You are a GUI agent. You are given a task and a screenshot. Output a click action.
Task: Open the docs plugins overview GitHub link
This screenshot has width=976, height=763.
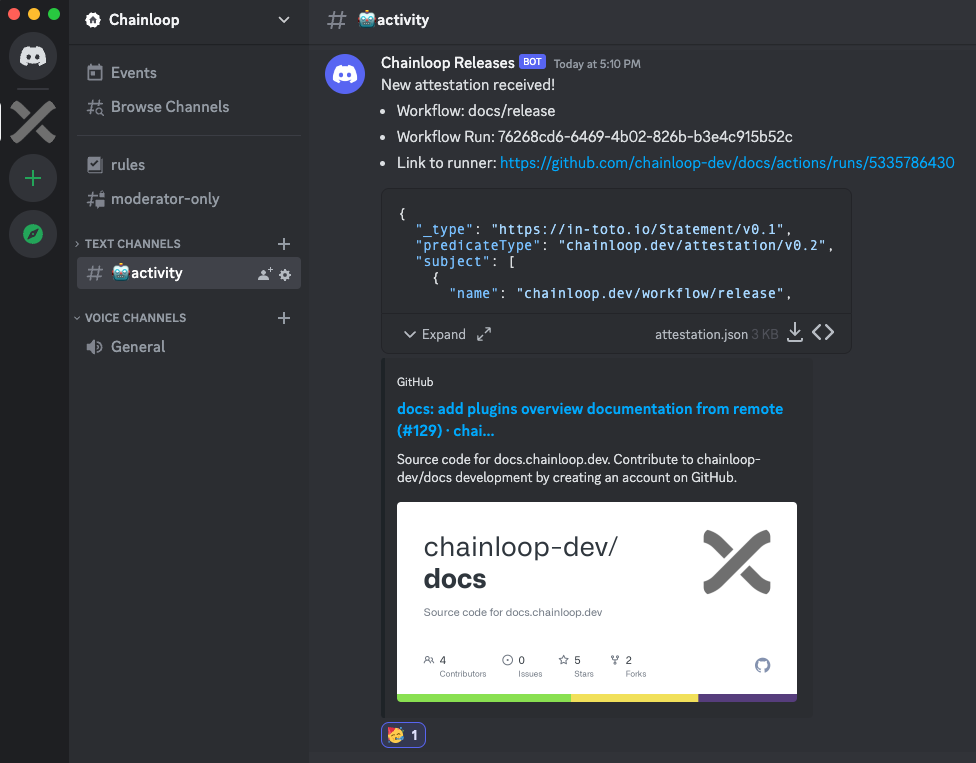(589, 409)
